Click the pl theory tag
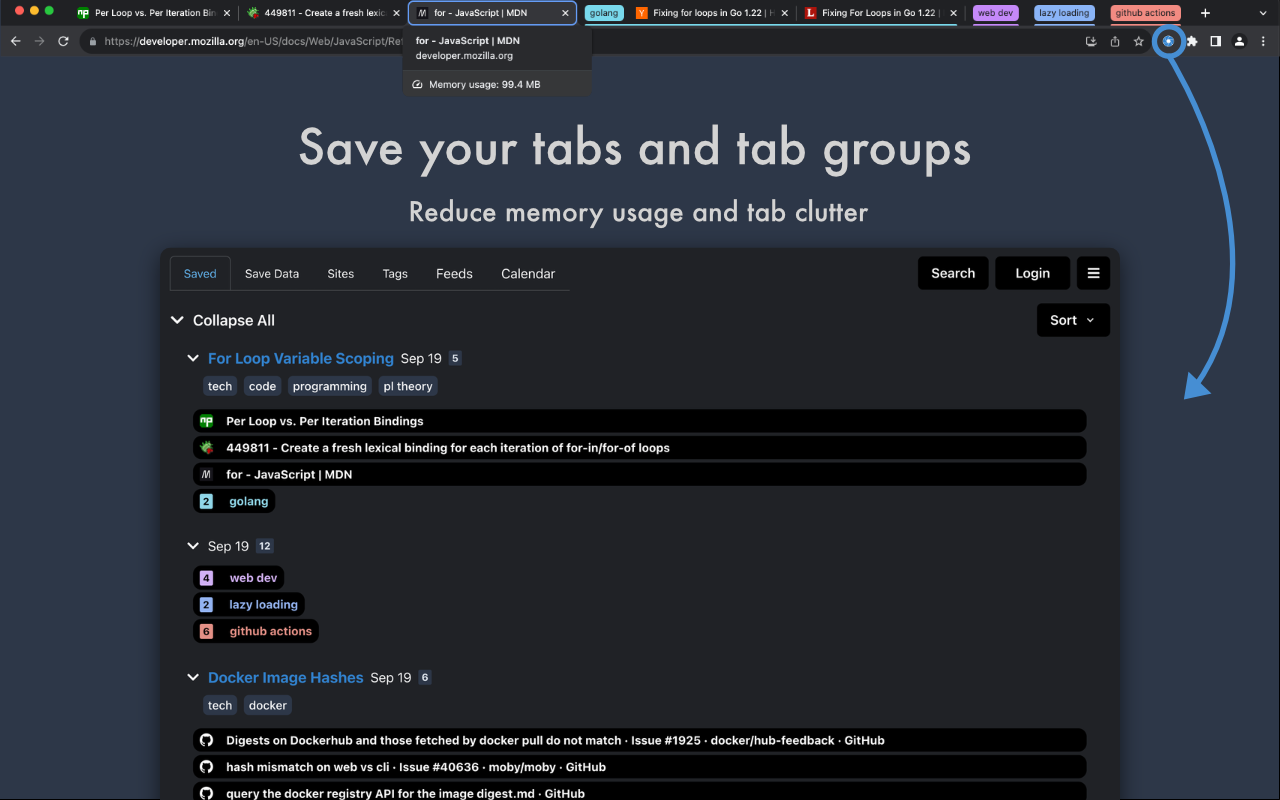The height and width of the screenshot is (800, 1280). coord(408,386)
